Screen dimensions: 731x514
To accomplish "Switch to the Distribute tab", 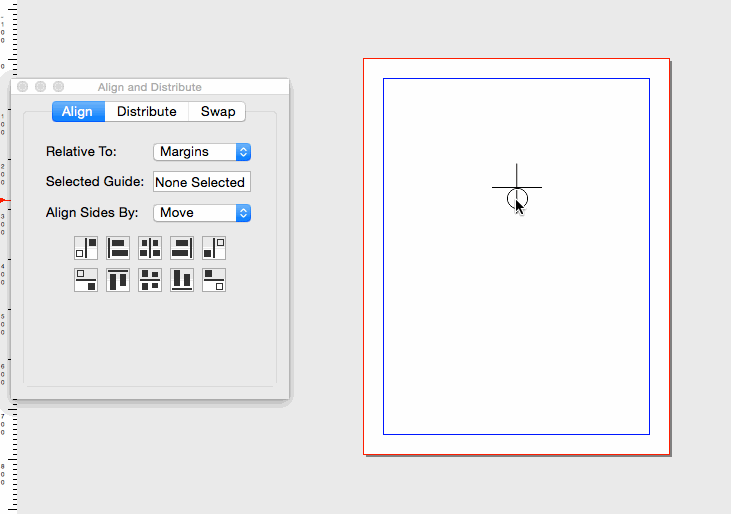I will 147,111.
